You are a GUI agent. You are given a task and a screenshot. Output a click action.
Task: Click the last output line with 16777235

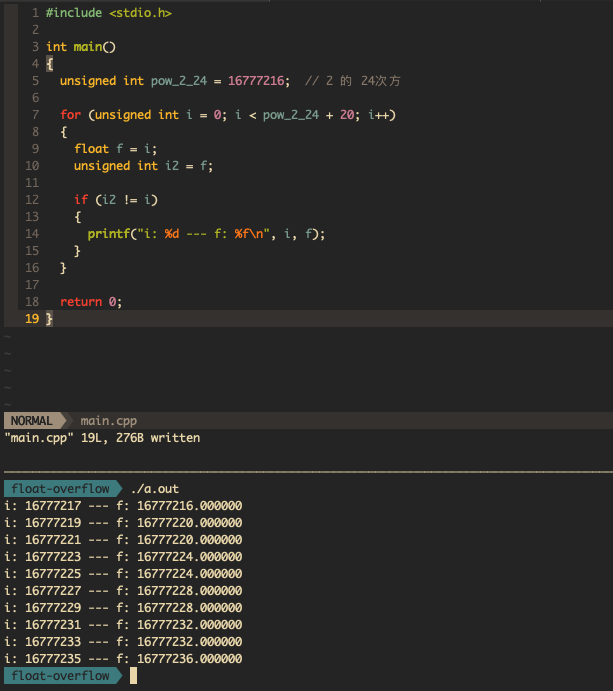[x=123, y=659]
